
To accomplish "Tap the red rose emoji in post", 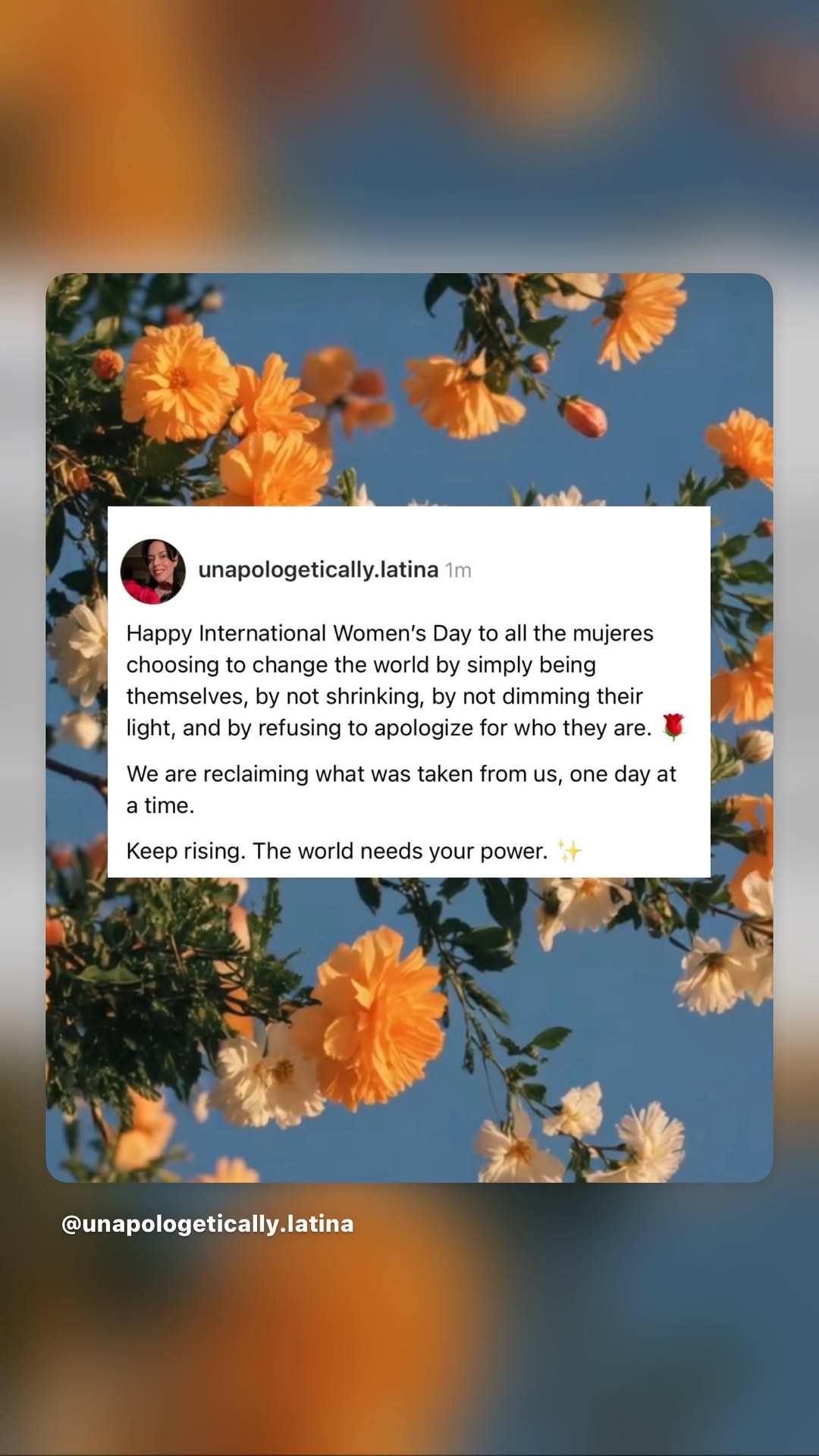I will (673, 726).
